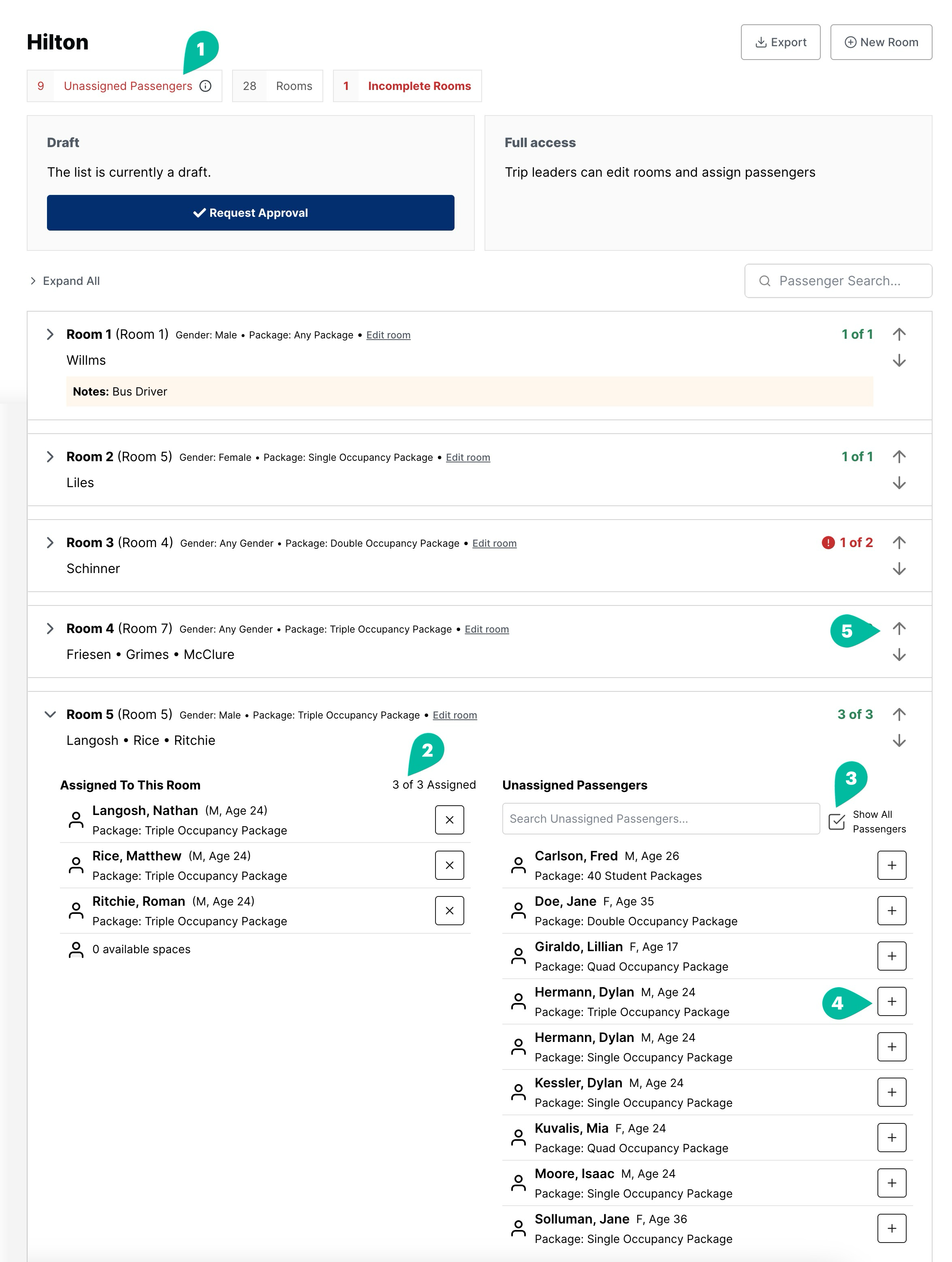Expand Room 3 chevron
This screenshot has height=1262, width=952.
click(x=50, y=543)
